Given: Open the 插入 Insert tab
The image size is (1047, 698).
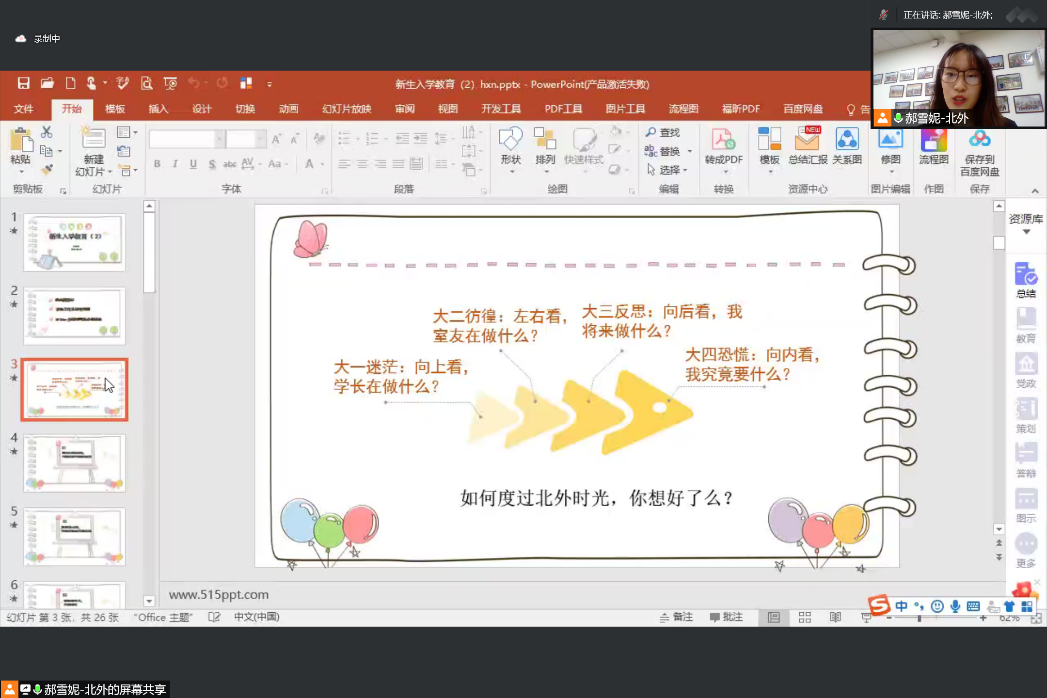Looking at the screenshot, I should tap(158, 109).
